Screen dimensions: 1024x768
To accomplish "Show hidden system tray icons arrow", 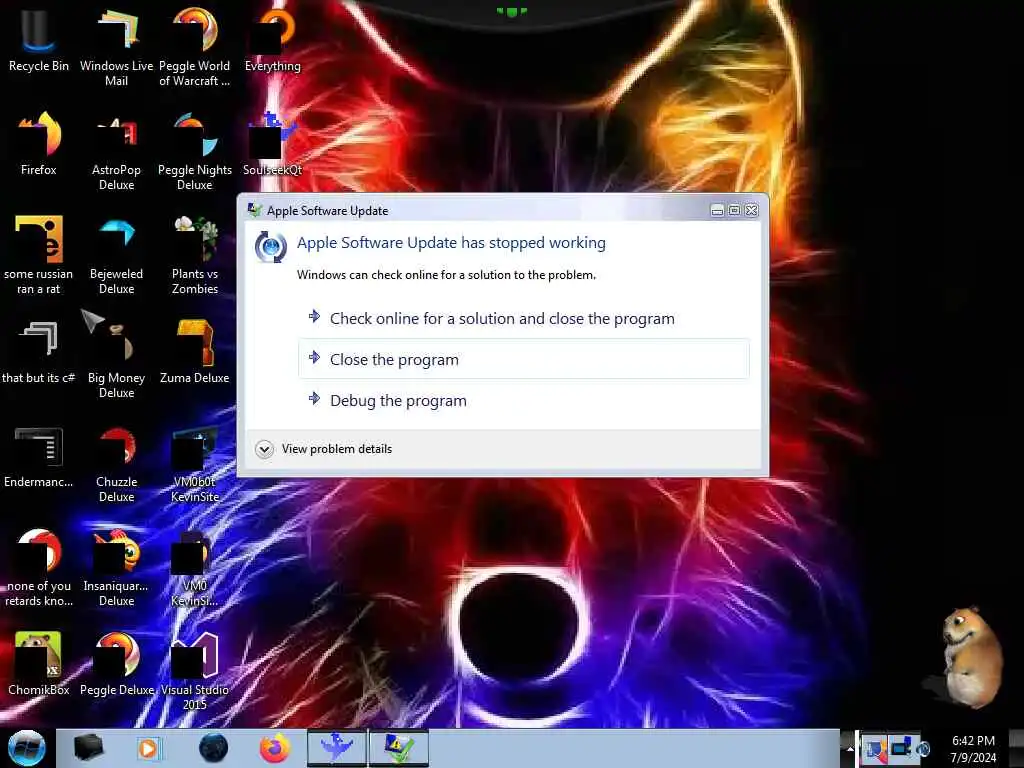I will [850, 748].
